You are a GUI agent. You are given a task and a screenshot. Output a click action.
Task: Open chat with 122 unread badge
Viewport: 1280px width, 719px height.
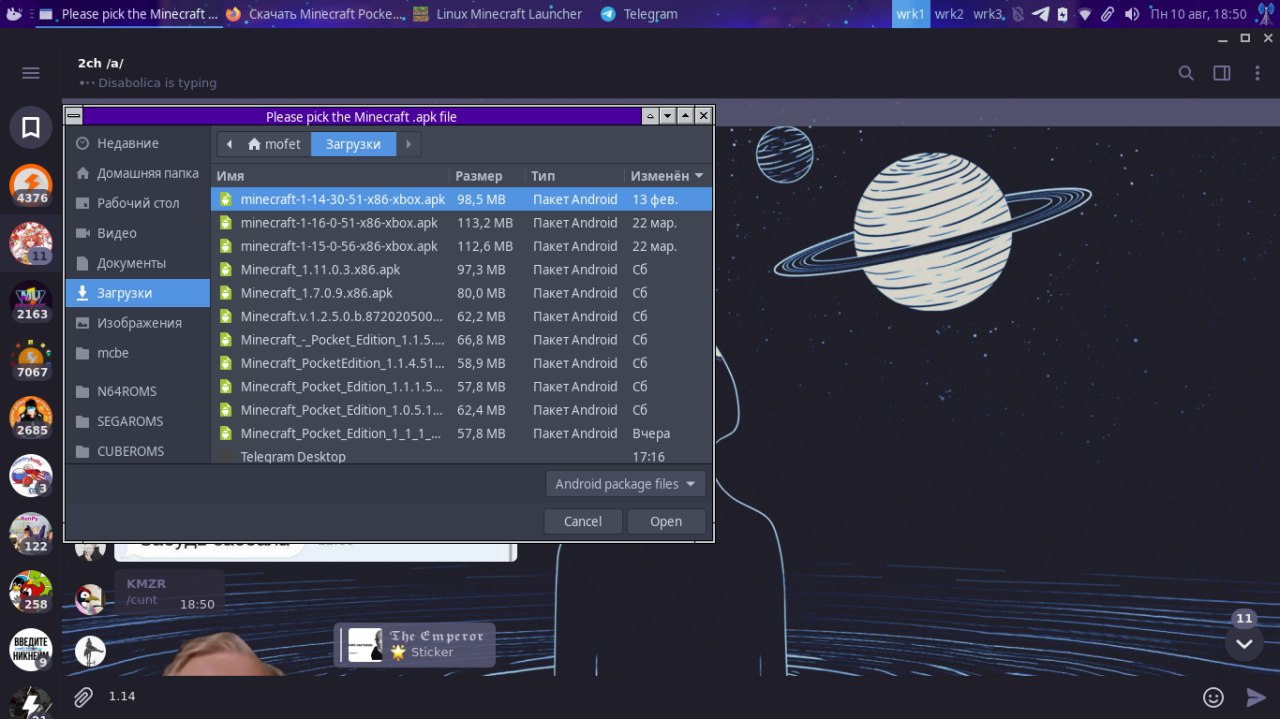tap(31, 533)
